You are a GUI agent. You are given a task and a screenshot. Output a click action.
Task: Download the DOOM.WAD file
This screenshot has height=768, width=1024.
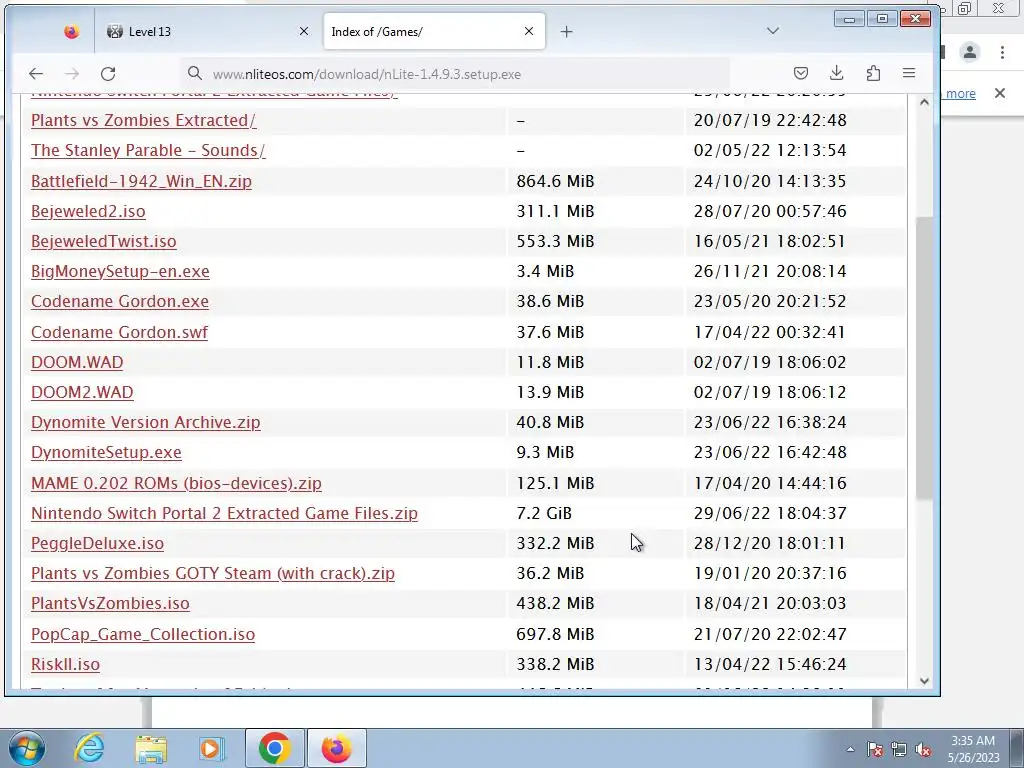pos(77,362)
